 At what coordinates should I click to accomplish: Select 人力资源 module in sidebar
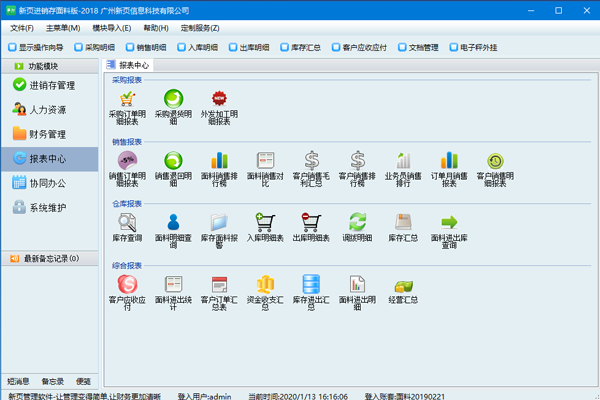pyautogui.click(x=50, y=110)
